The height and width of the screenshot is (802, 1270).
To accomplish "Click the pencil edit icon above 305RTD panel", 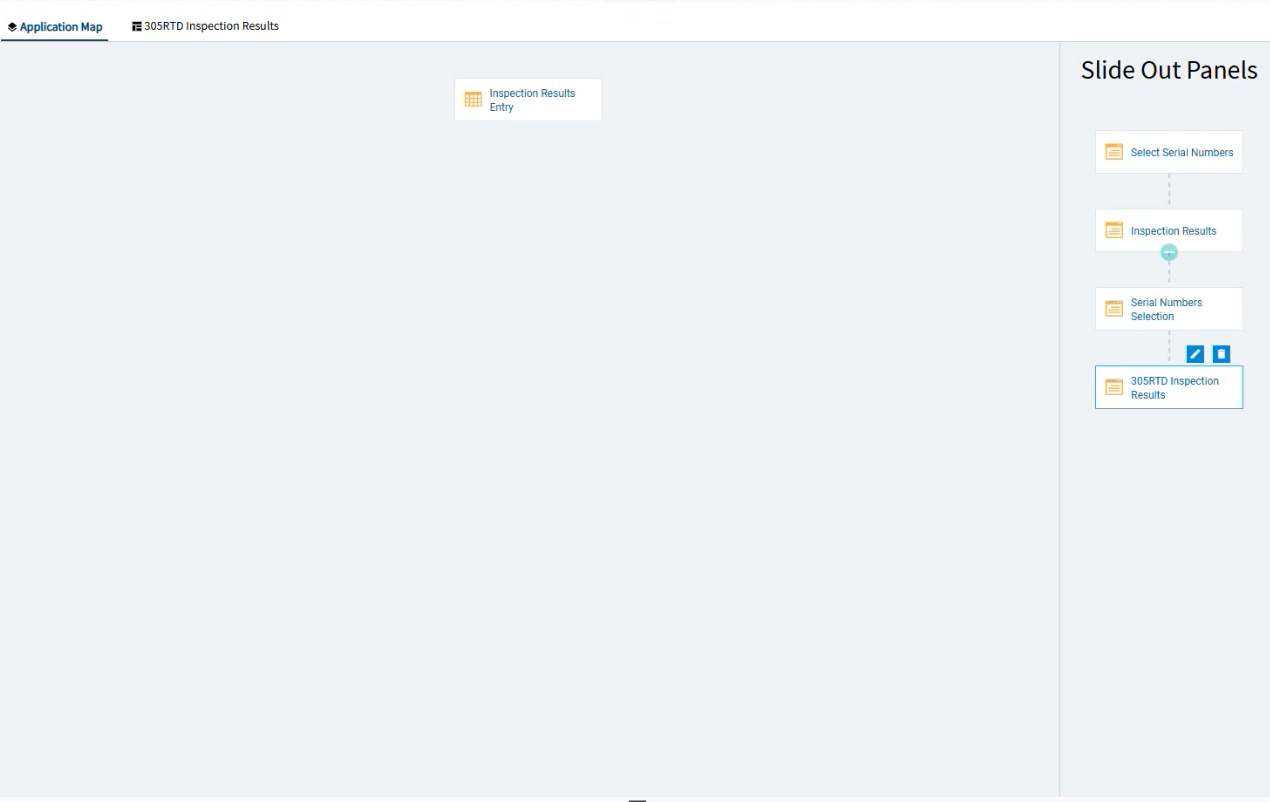I will pyautogui.click(x=1195, y=354).
